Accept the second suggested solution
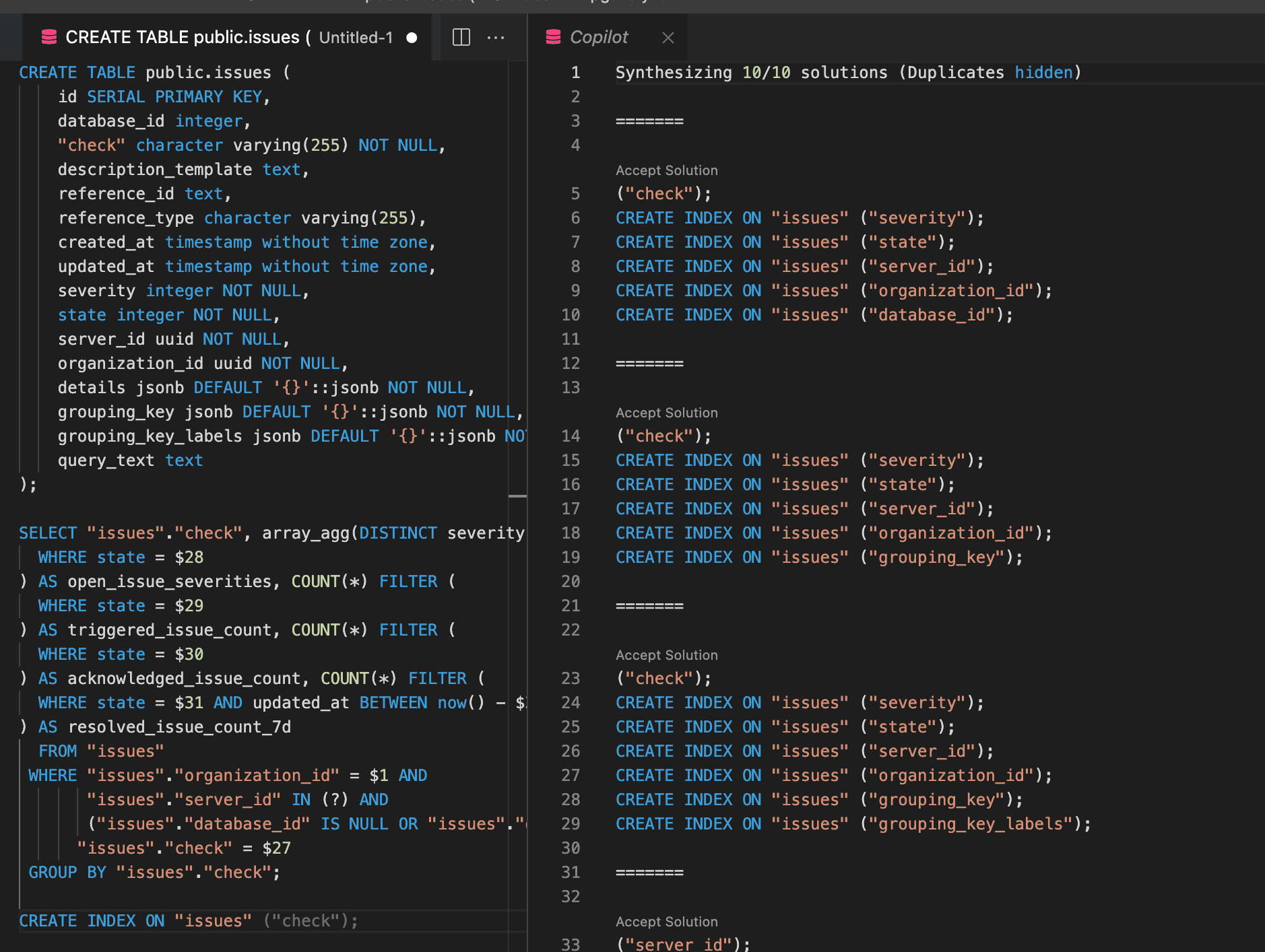 [x=666, y=412]
